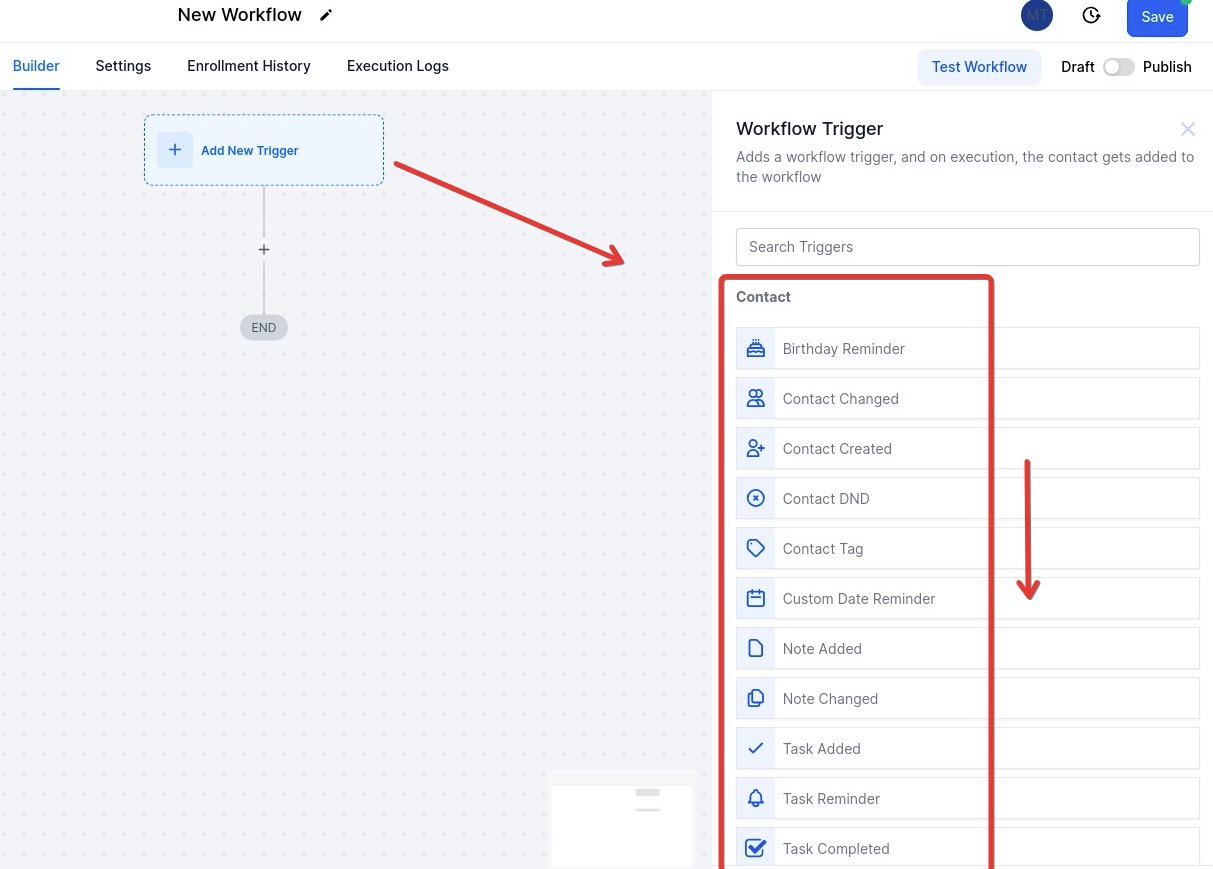Select the Task Reminder trigger
This screenshot has height=869, width=1213.
(967, 798)
